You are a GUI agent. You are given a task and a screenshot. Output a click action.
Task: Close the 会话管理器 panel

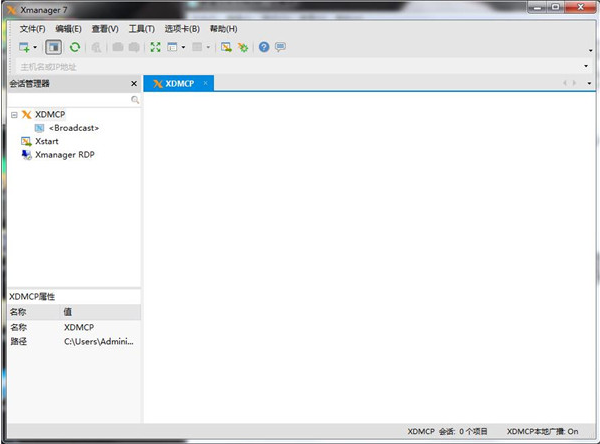[x=134, y=83]
